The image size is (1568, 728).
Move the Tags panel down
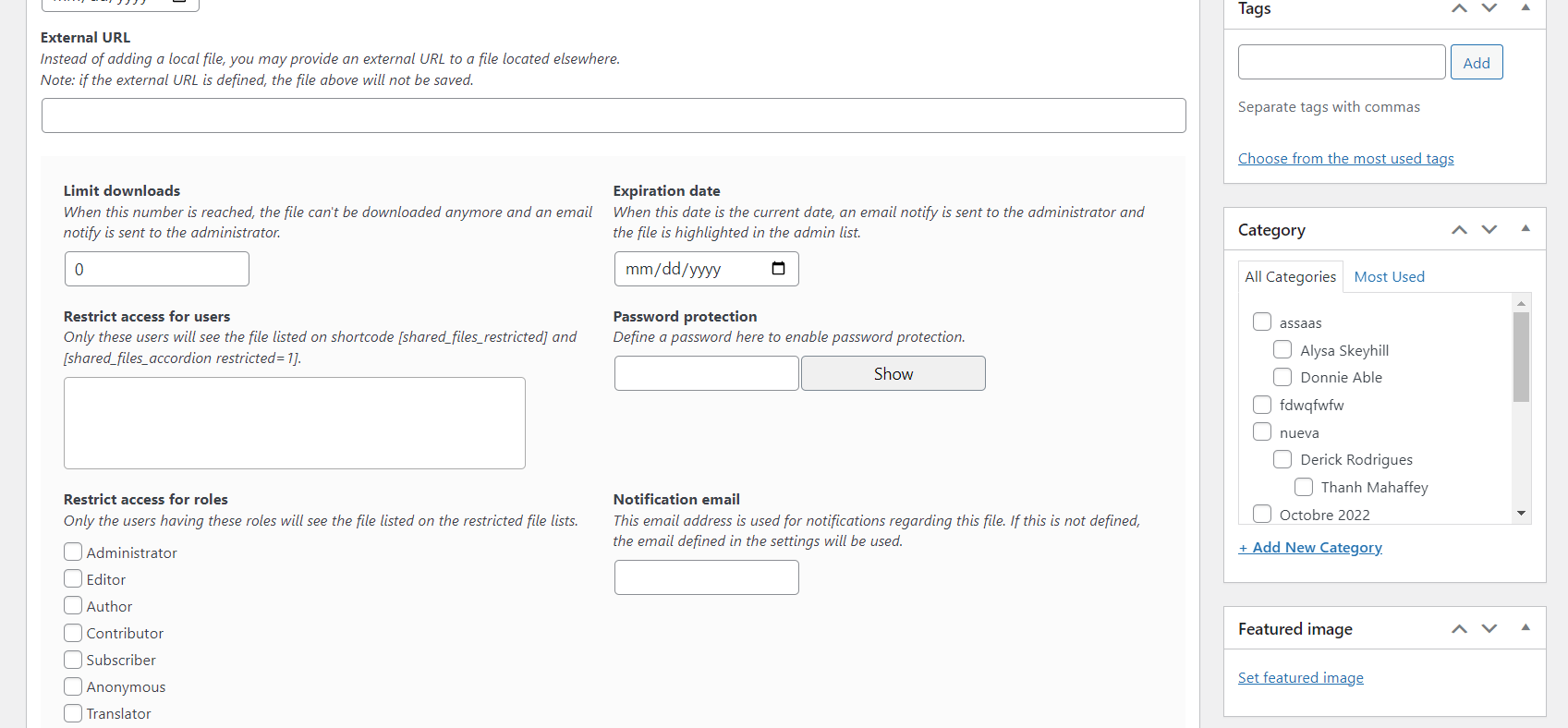click(x=1489, y=7)
